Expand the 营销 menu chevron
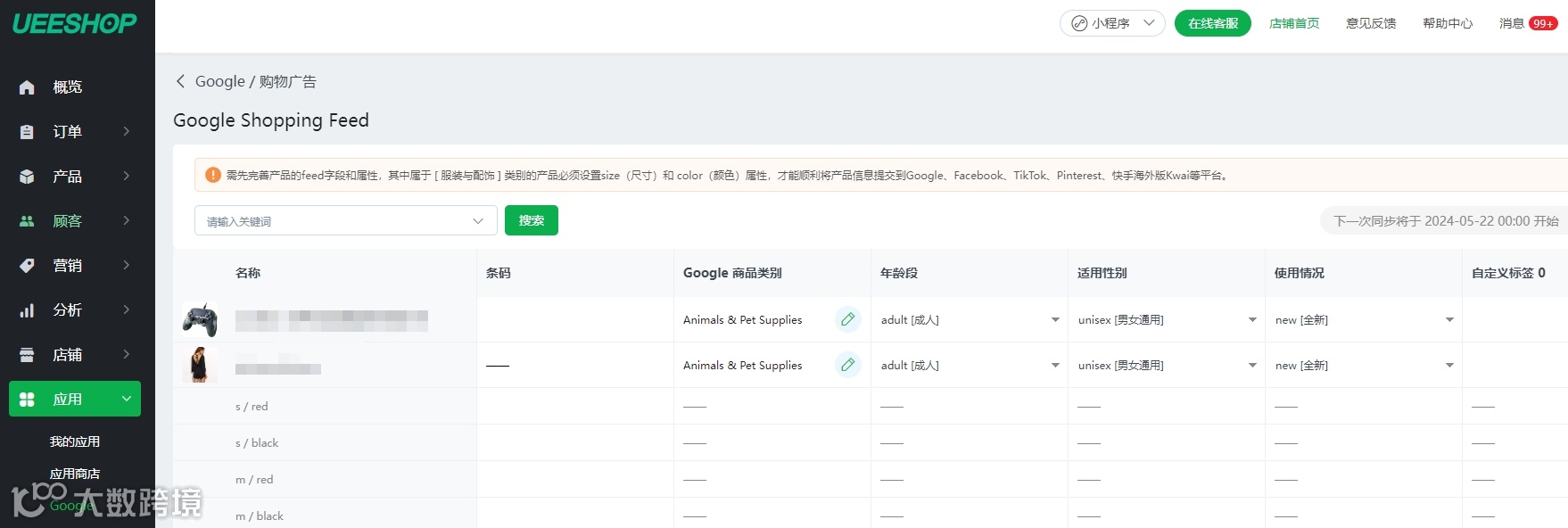 [x=127, y=266]
